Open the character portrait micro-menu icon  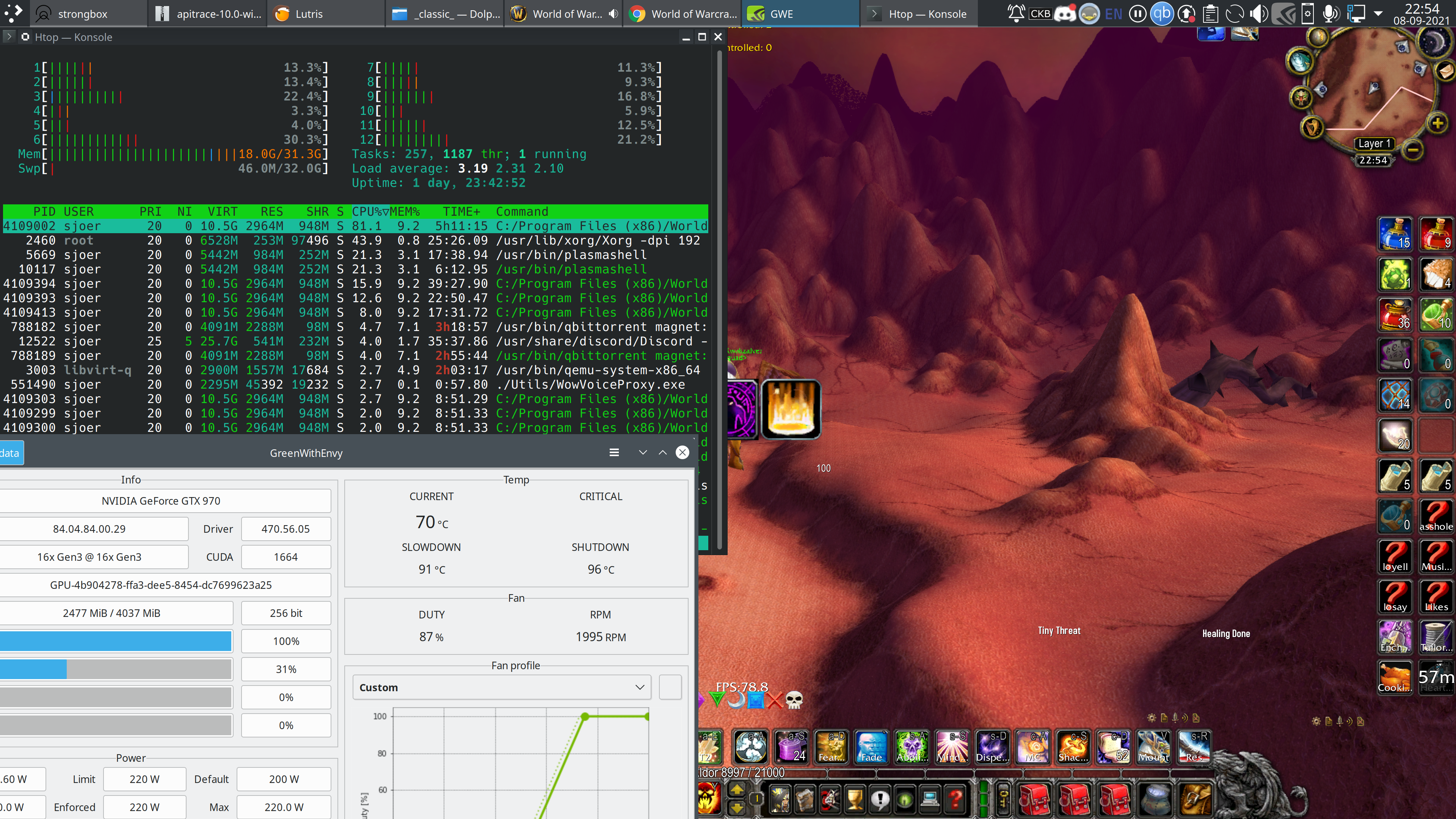(780, 799)
